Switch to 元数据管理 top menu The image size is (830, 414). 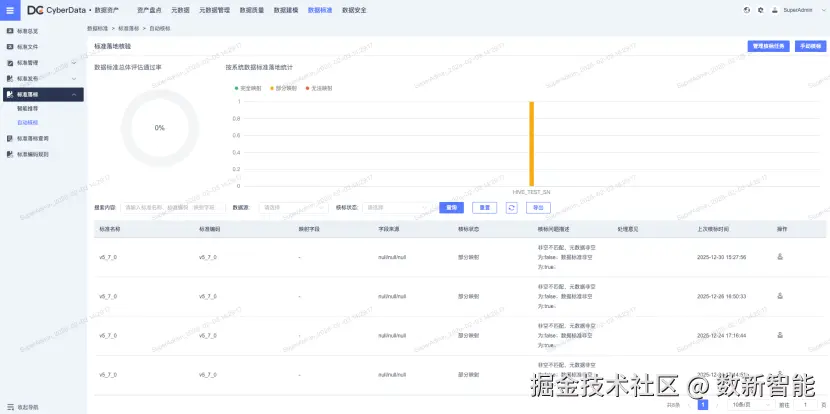pos(214,10)
